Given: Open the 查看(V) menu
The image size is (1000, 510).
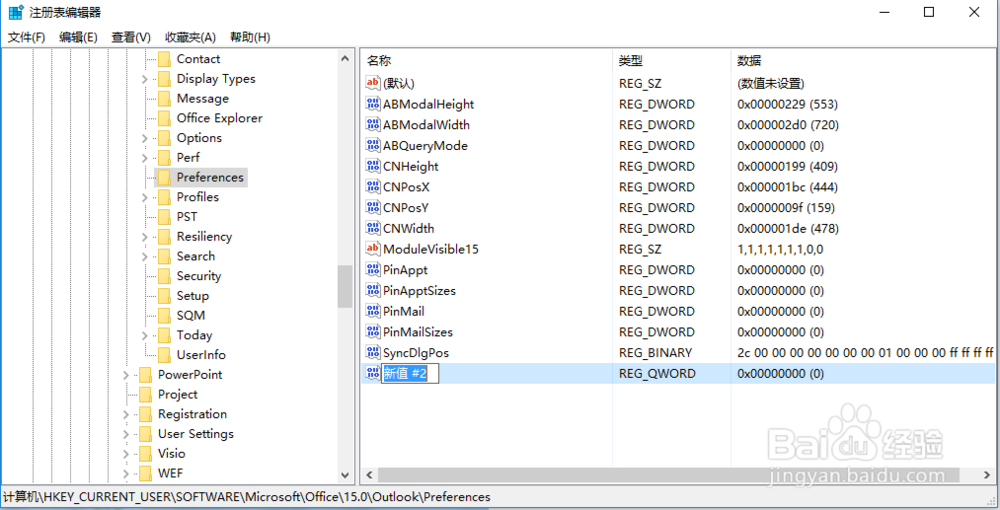Looking at the screenshot, I should [x=131, y=38].
